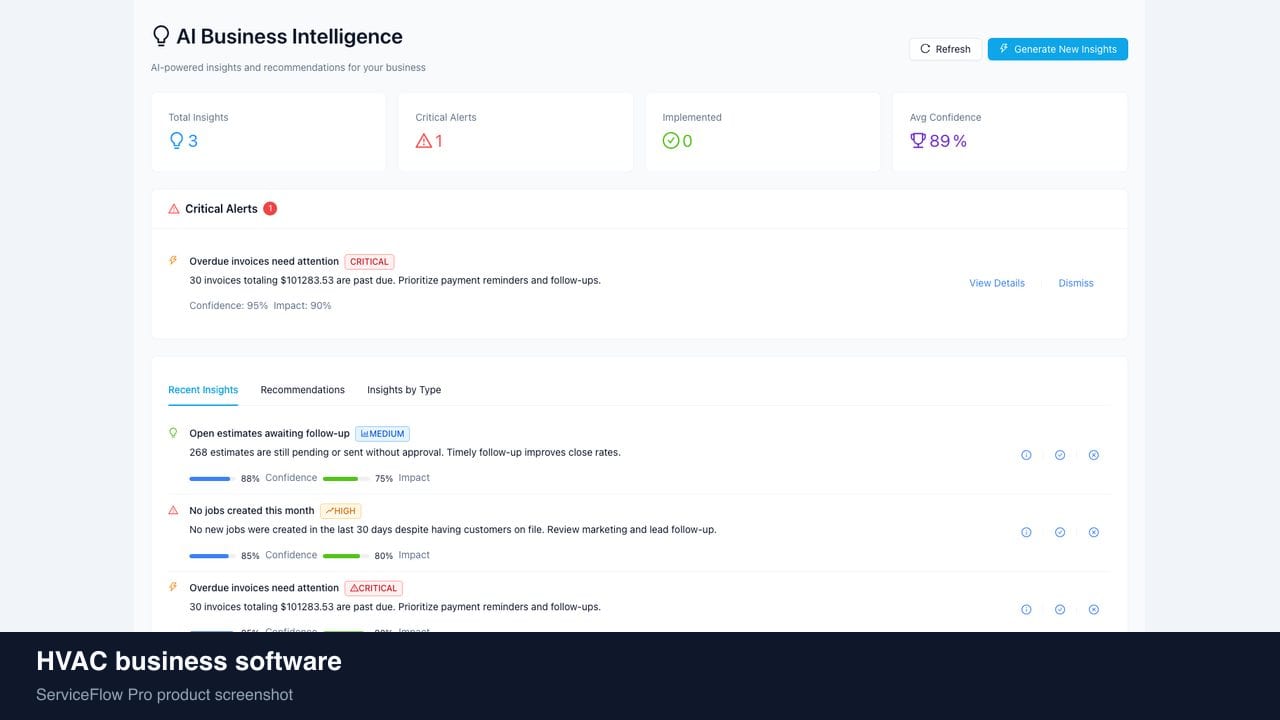Click the Generate New Insights button
Viewport: 1280px width, 720px height.
coord(1058,49)
